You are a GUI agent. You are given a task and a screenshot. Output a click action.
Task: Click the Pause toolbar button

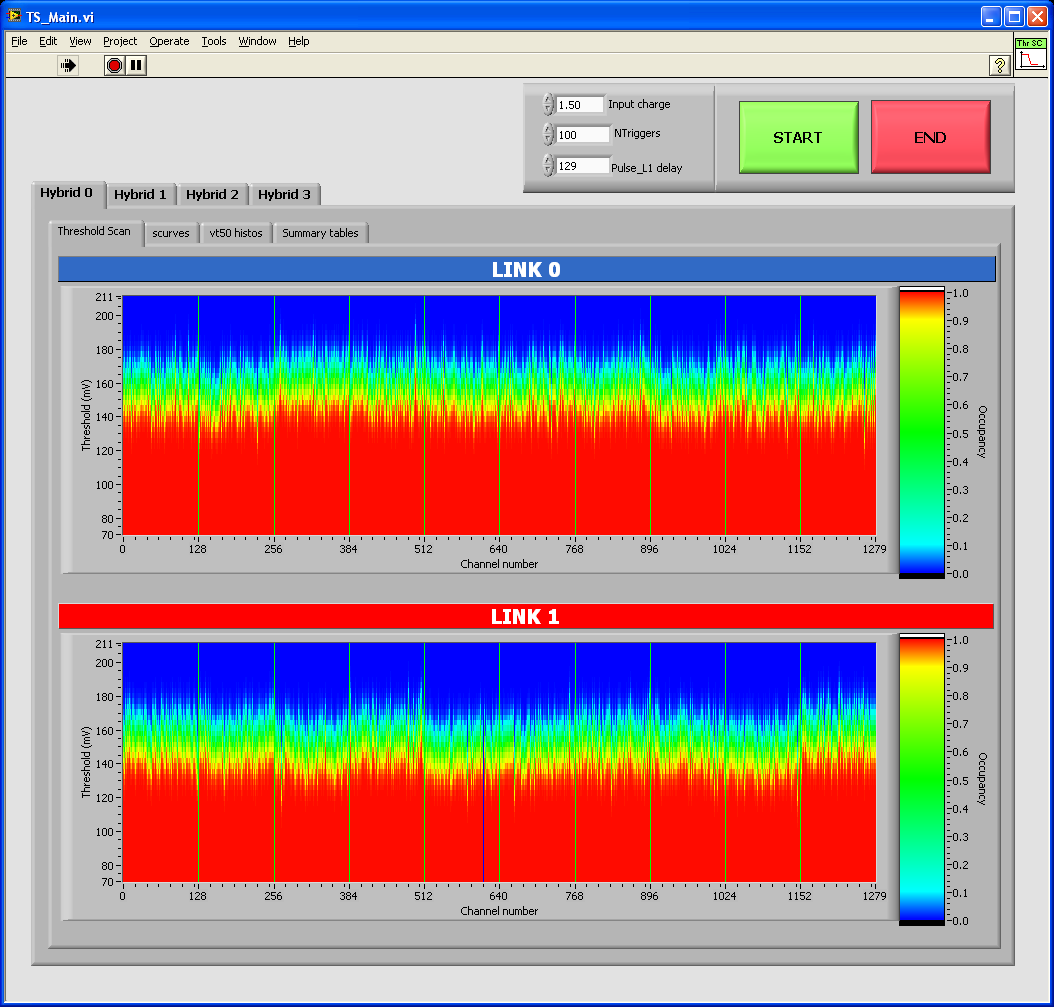point(137,65)
